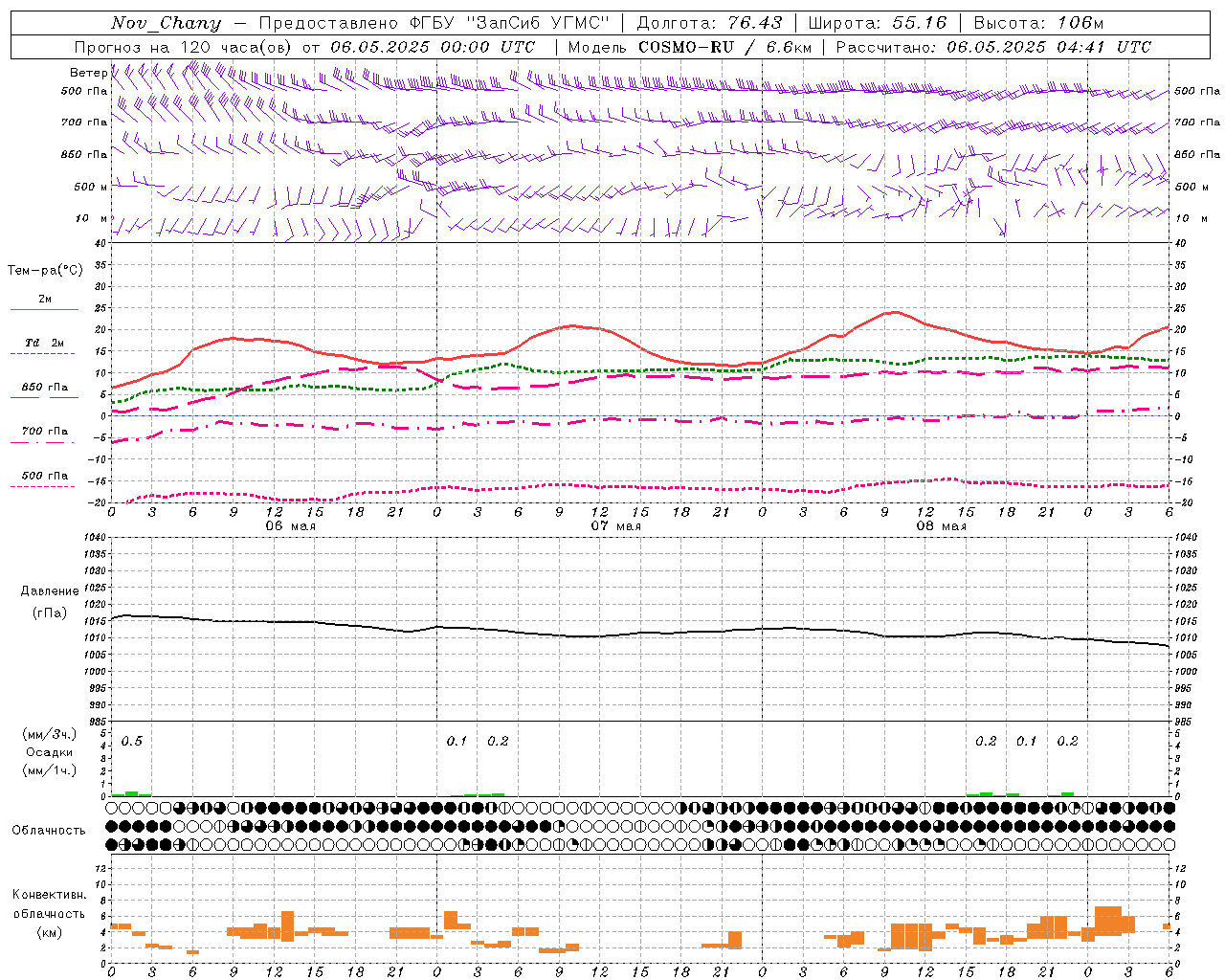The image size is (1225, 980).
Task: Click the 07 мая date label
Action: (x=615, y=525)
